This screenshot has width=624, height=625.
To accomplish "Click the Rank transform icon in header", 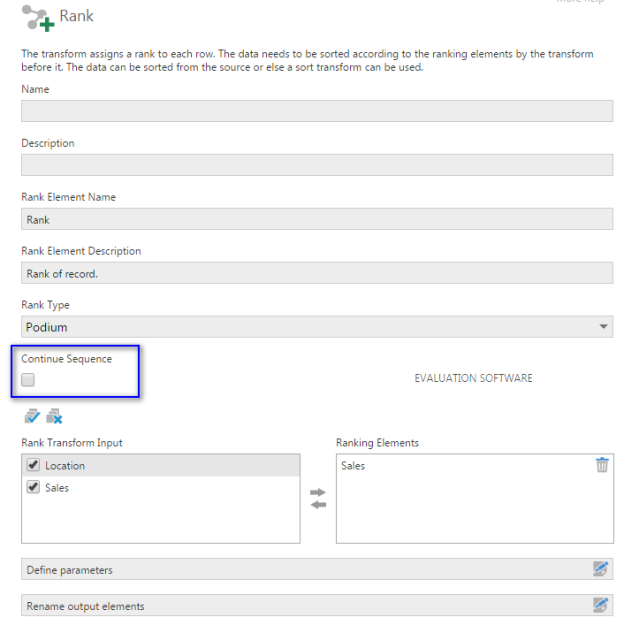I will click(x=38, y=18).
